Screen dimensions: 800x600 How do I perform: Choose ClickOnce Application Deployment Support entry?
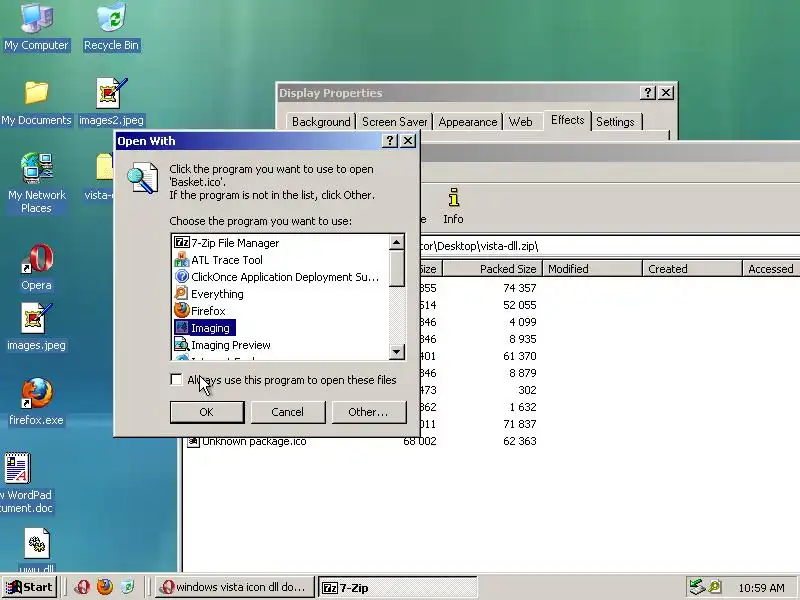(277, 277)
